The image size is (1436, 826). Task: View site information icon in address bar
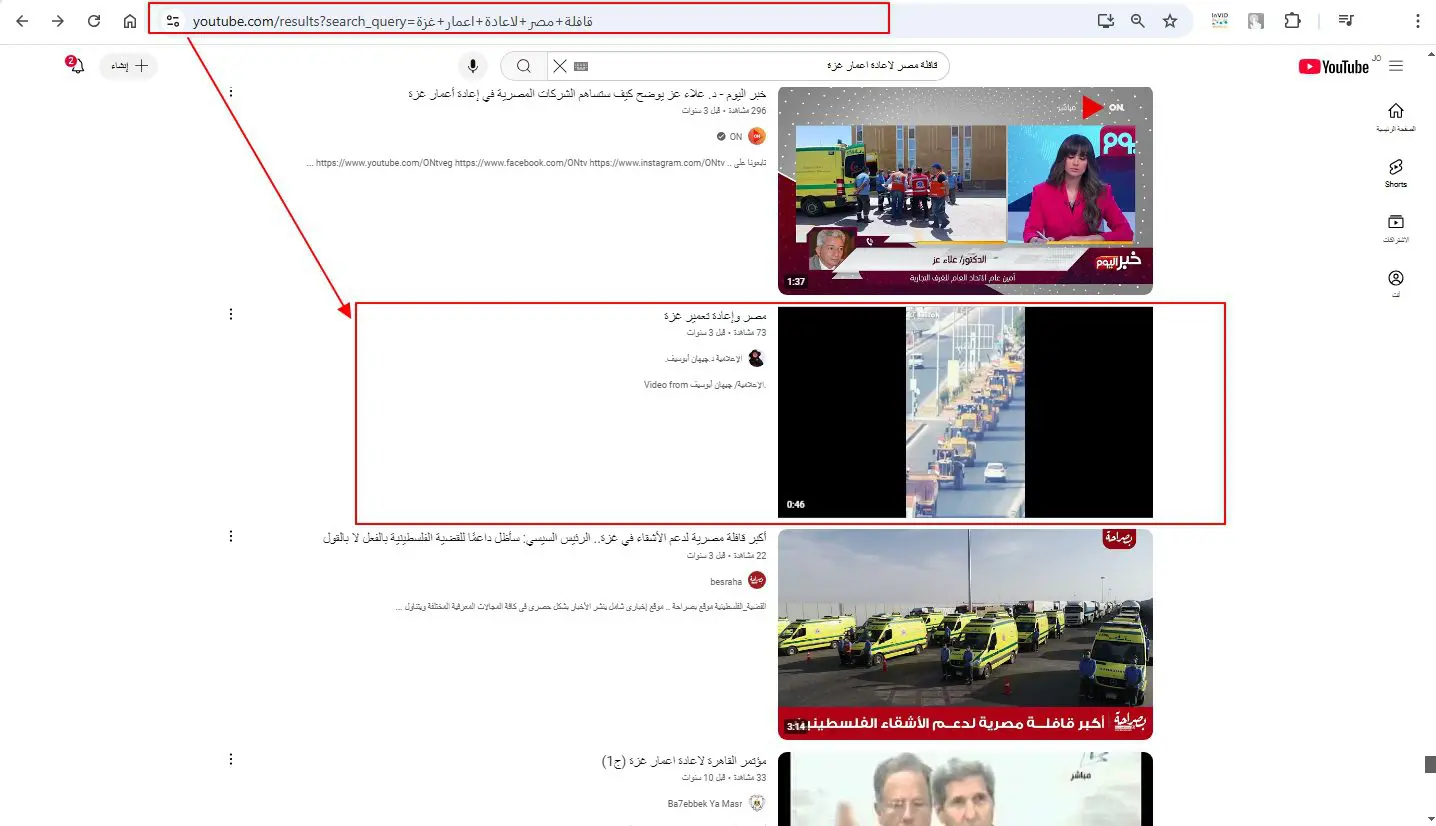pyautogui.click(x=172, y=20)
